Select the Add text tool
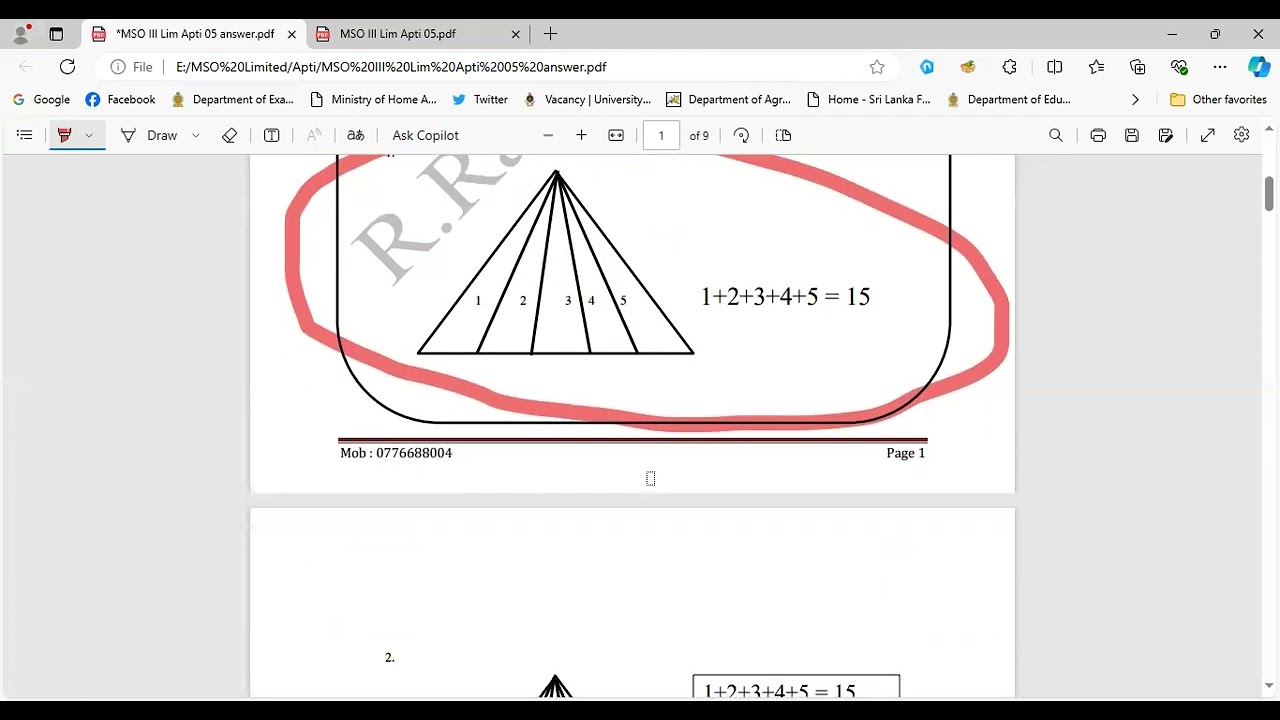This screenshot has height=720, width=1280. click(x=271, y=135)
